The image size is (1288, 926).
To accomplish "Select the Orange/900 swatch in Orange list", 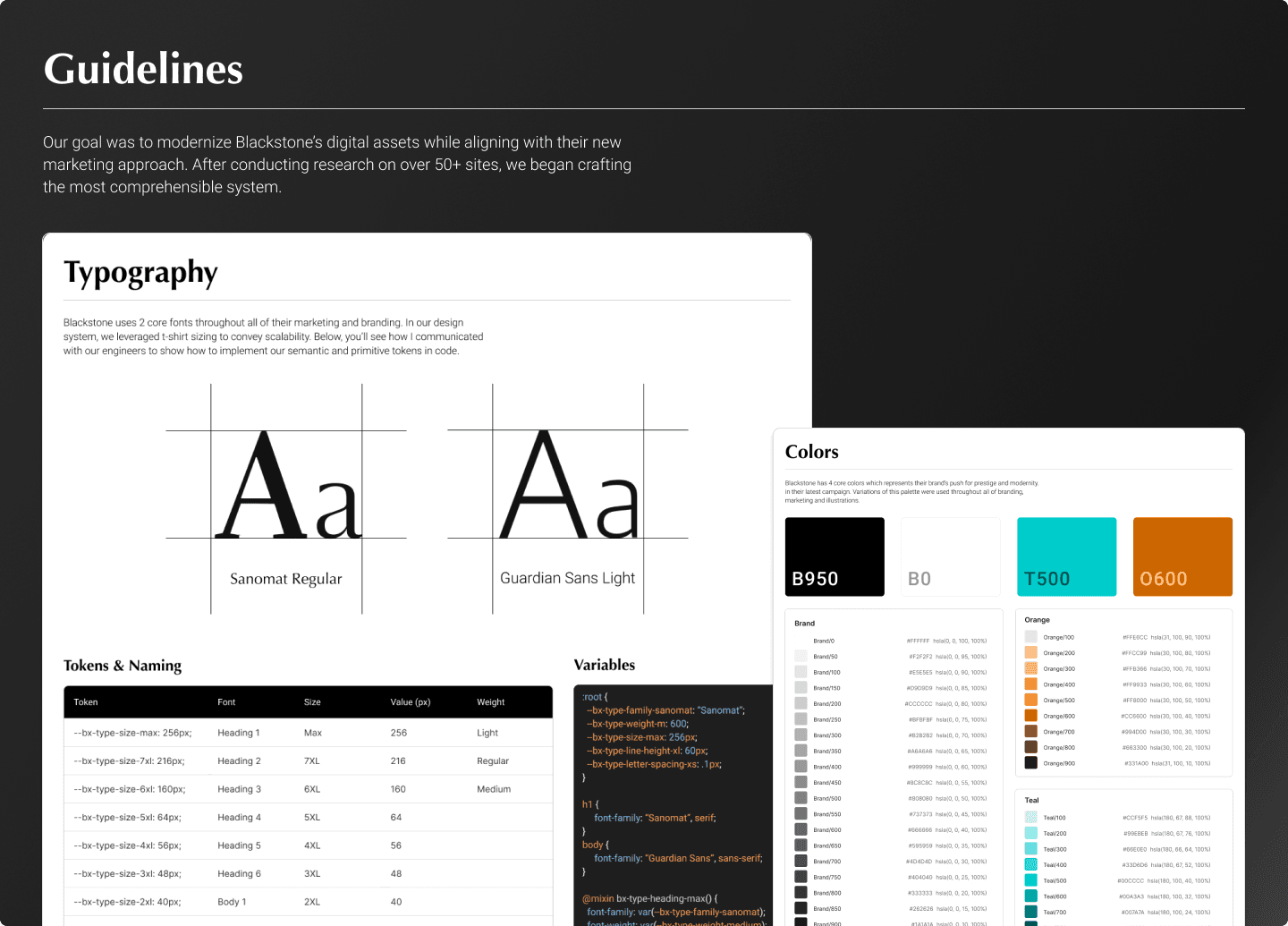I will pyautogui.click(x=1030, y=763).
